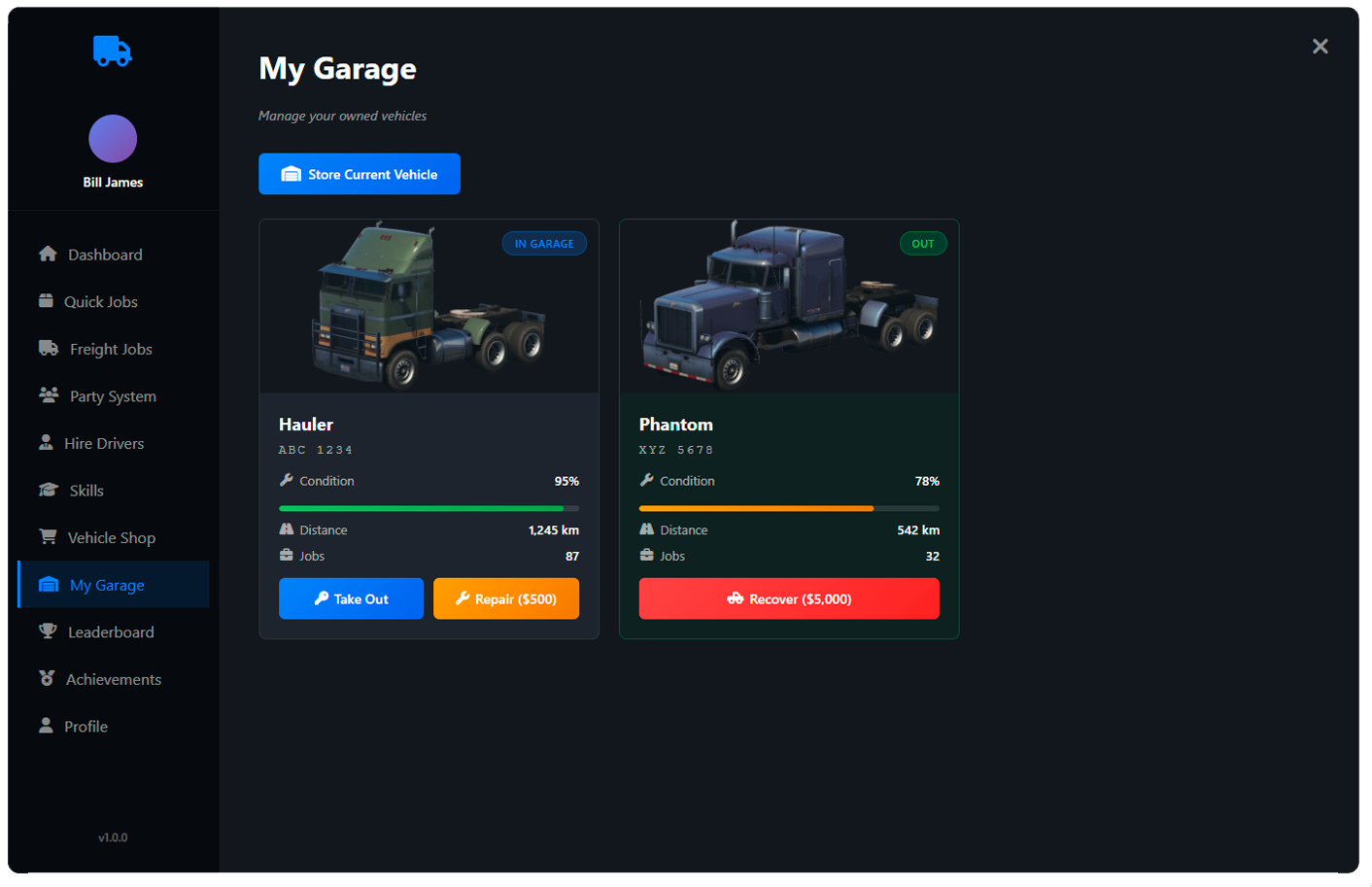Store Current Vehicle button

tap(360, 174)
